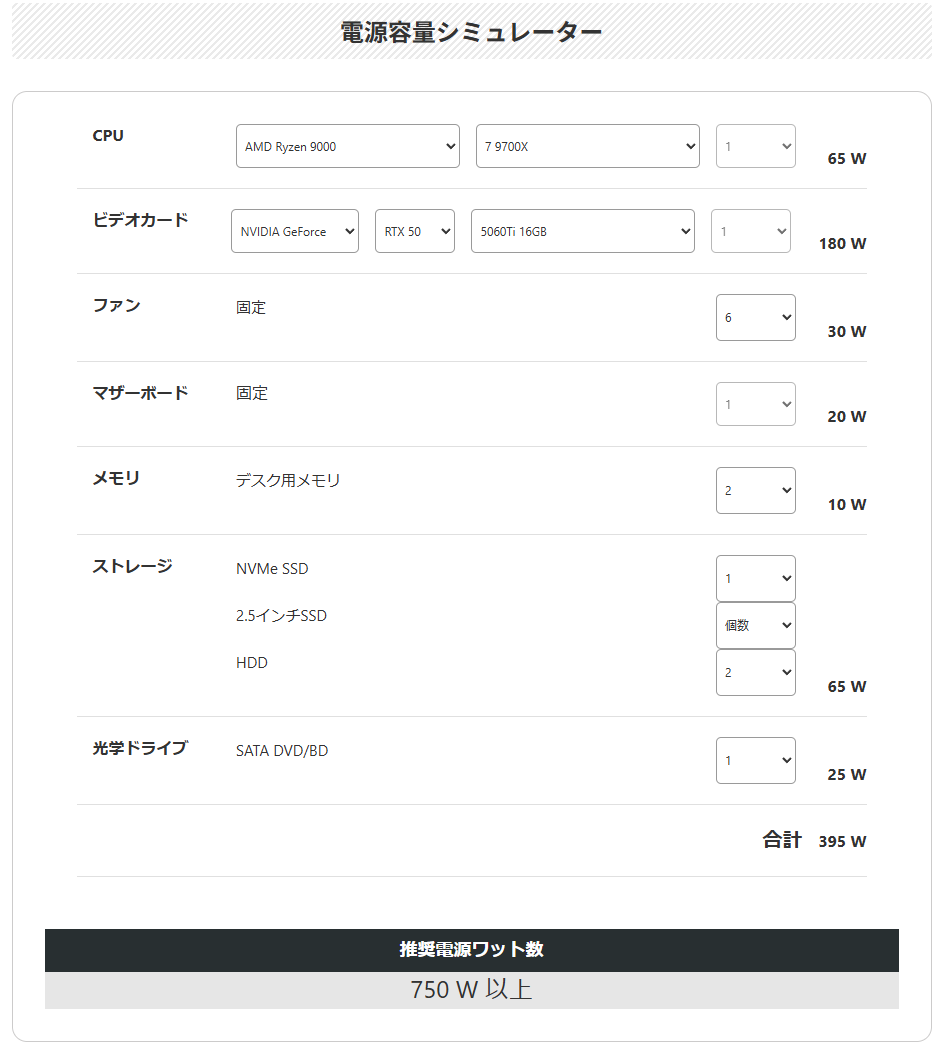Open the CPU quantity dropdown
The width and height of the screenshot is (939, 1044).
point(755,146)
